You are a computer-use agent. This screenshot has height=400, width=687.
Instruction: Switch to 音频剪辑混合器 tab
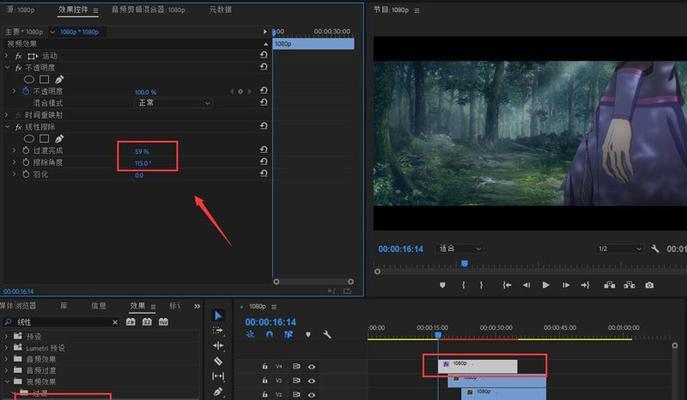(x=148, y=9)
